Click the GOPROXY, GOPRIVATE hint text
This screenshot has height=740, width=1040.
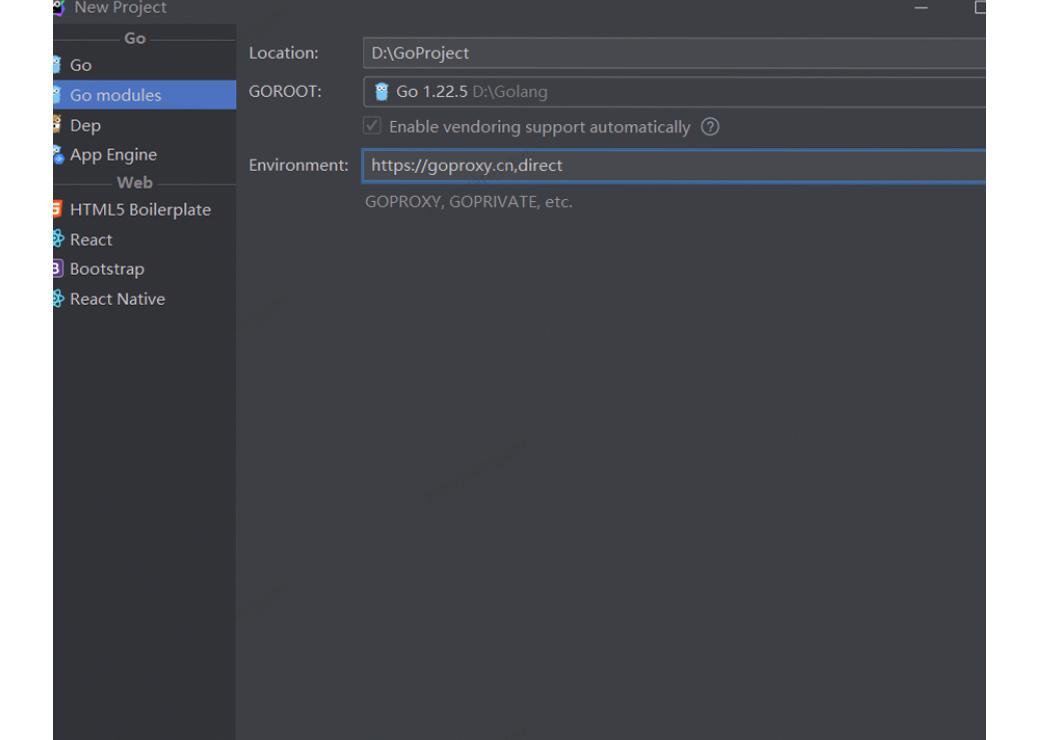468,202
